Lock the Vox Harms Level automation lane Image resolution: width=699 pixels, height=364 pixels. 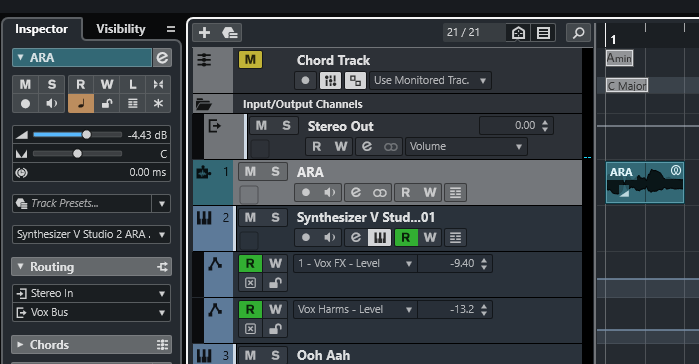coord(275,329)
